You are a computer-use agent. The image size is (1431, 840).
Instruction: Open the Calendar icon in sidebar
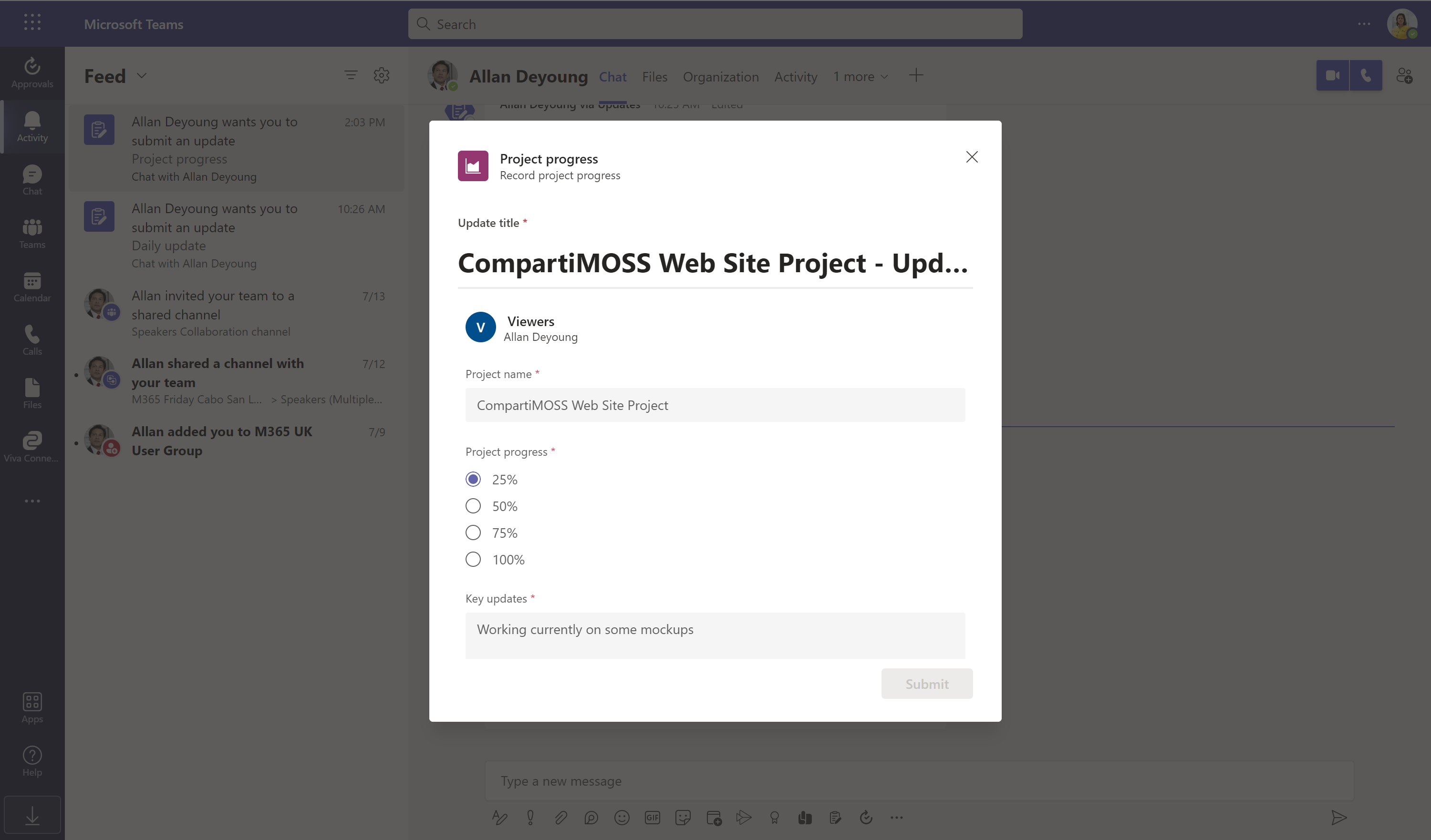[x=32, y=287]
